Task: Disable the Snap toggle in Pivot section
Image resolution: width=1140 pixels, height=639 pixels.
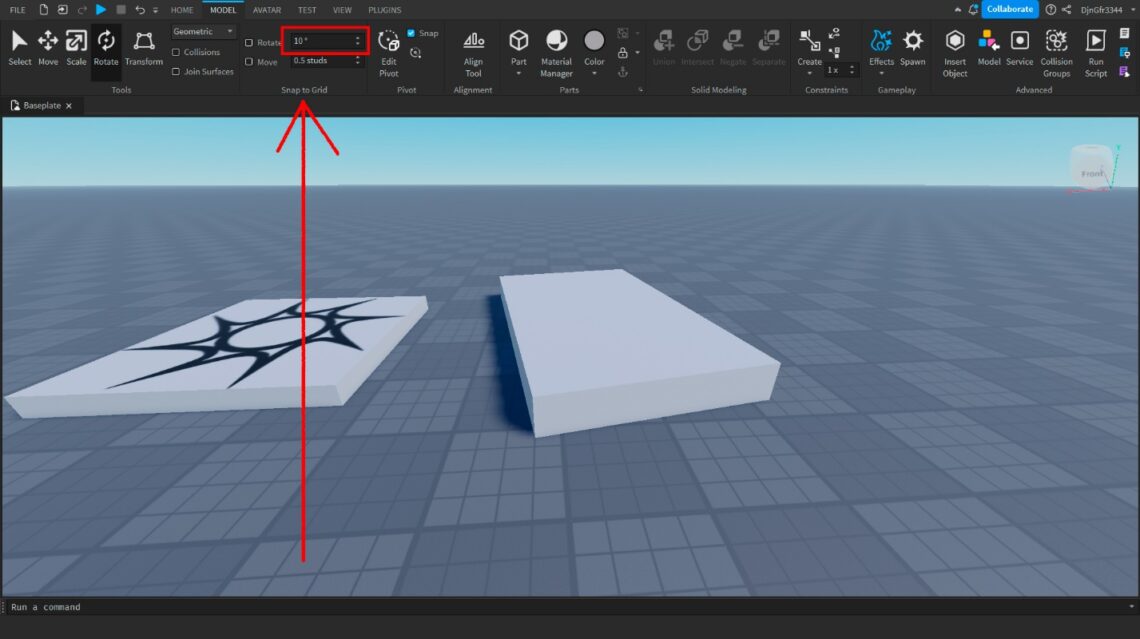Action: (x=413, y=32)
